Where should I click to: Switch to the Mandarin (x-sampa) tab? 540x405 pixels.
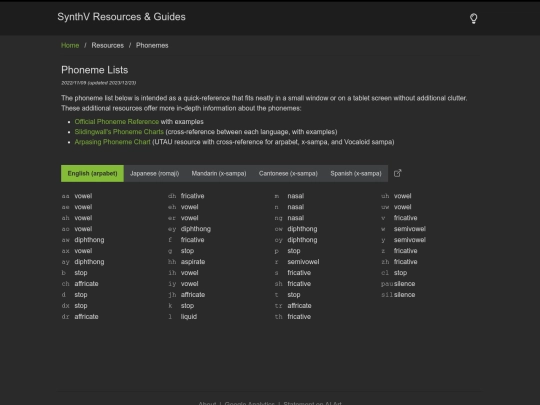click(x=219, y=174)
